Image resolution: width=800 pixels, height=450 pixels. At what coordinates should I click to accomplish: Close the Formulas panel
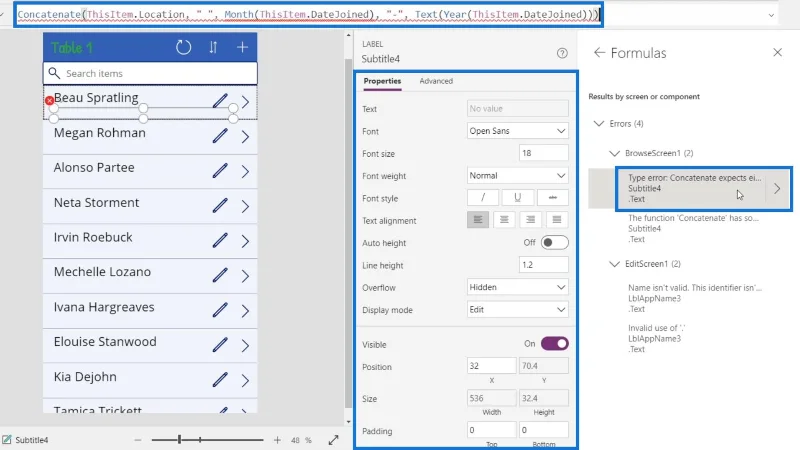(x=777, y=53)
